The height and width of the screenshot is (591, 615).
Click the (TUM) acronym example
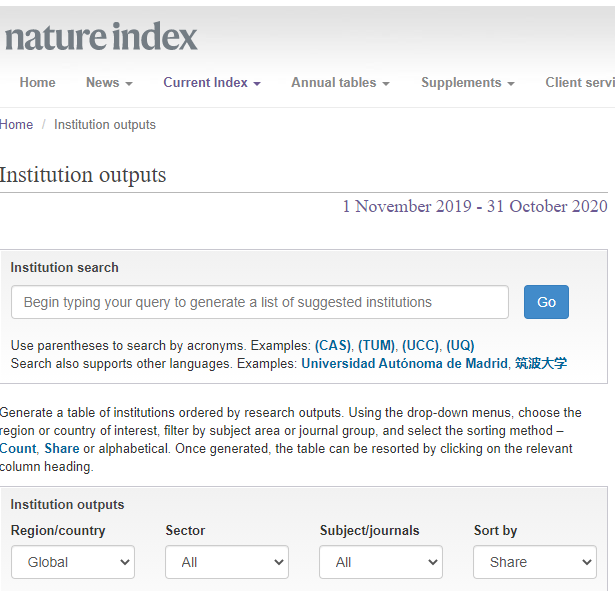click(x=377, y=346)
